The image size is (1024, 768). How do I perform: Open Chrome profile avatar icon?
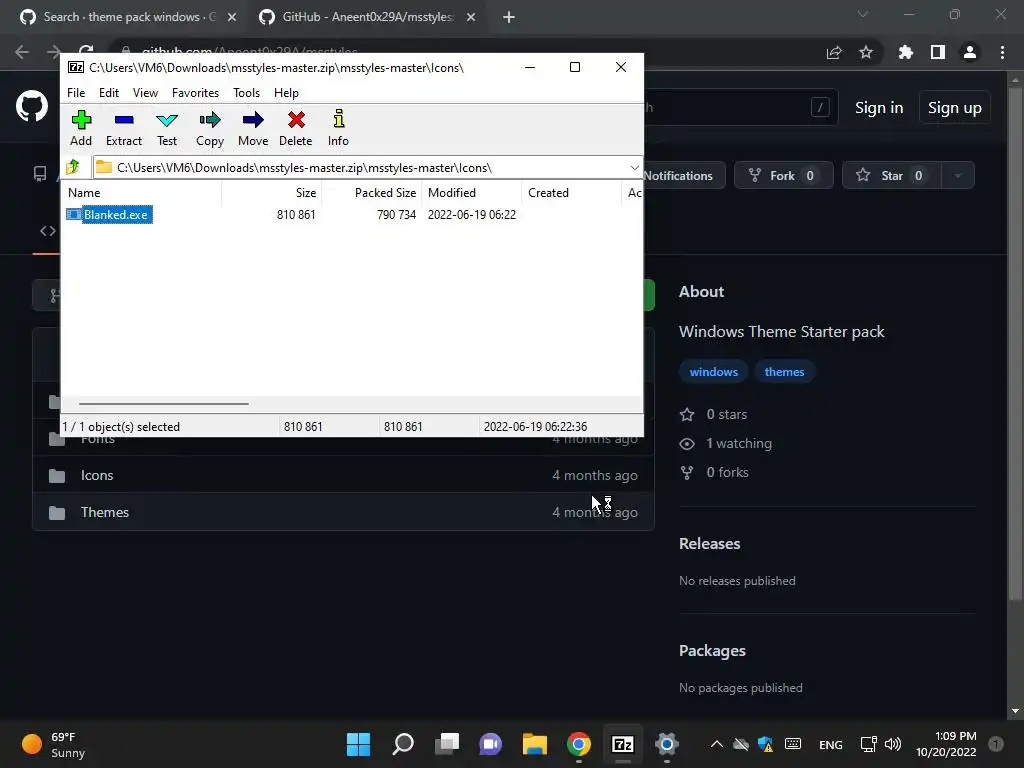click(x=970, y=52)
